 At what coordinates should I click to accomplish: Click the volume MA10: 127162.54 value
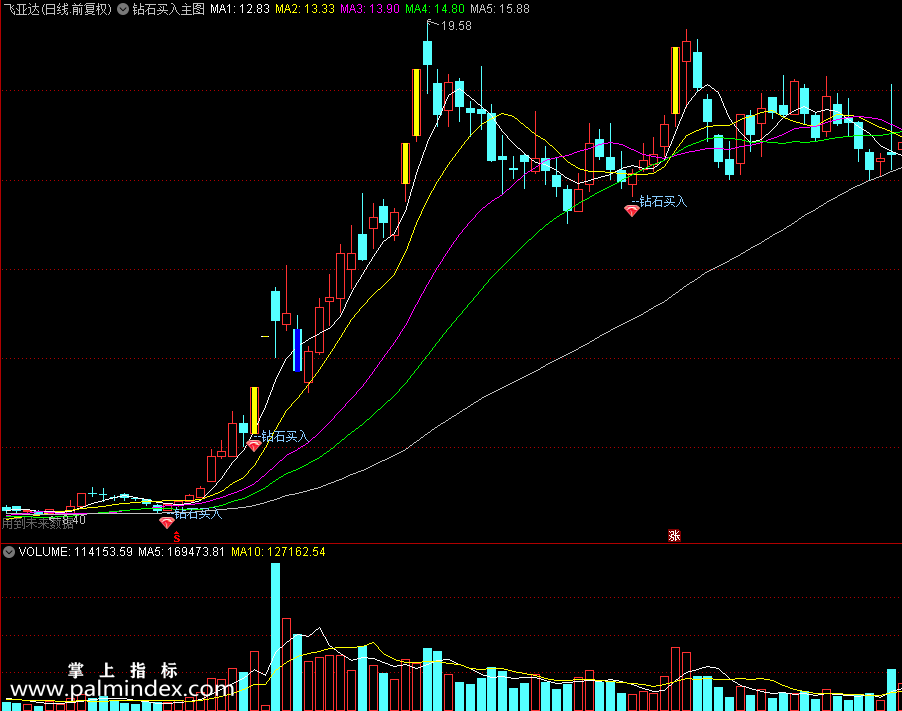coord(278,552)
